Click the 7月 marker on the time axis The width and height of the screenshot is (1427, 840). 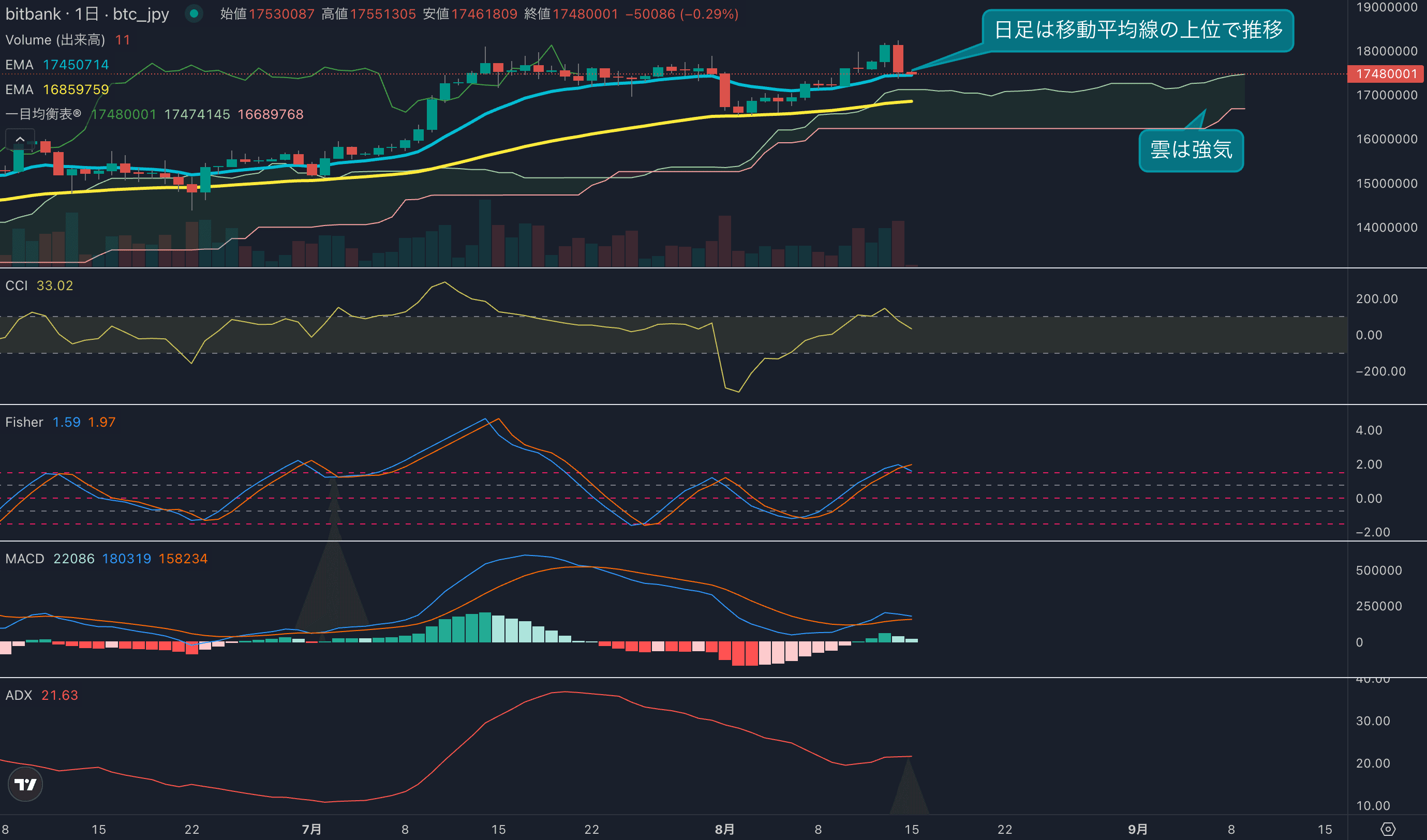point(311,829)
